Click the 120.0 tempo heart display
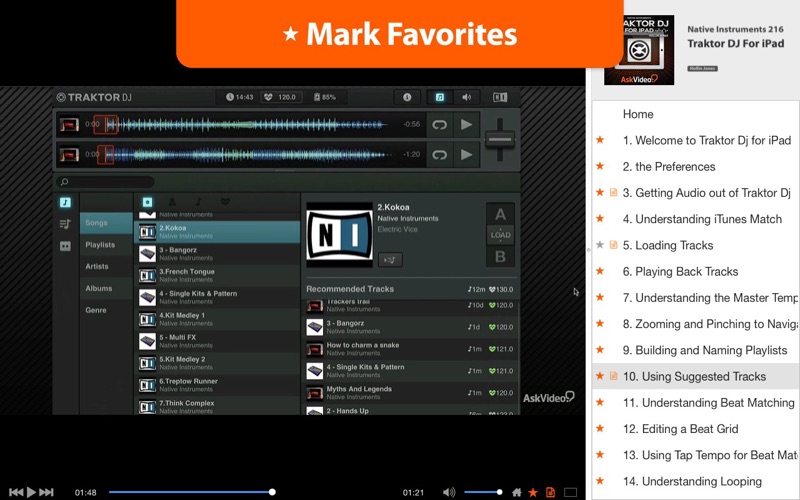 (x=282, y=97)
